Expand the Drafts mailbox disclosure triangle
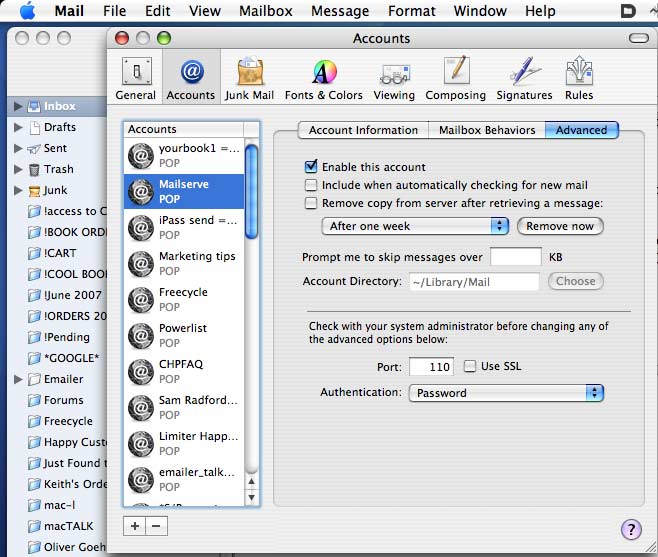This screenshot has height=557, width=658. (x=18, y=128)
